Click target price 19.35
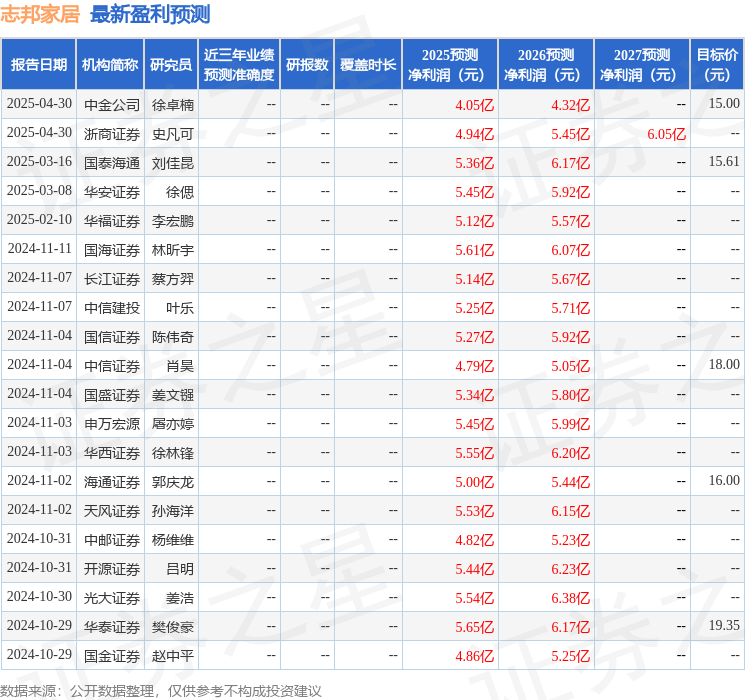This screenshot has width=745, height=700. pyautogui.click(x=724, y=625)
